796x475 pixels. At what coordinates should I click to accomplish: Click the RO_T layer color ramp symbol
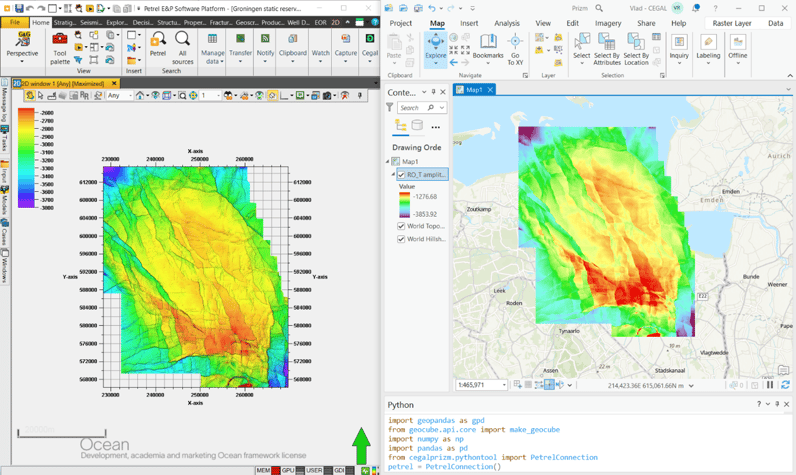tap(404, 205)
